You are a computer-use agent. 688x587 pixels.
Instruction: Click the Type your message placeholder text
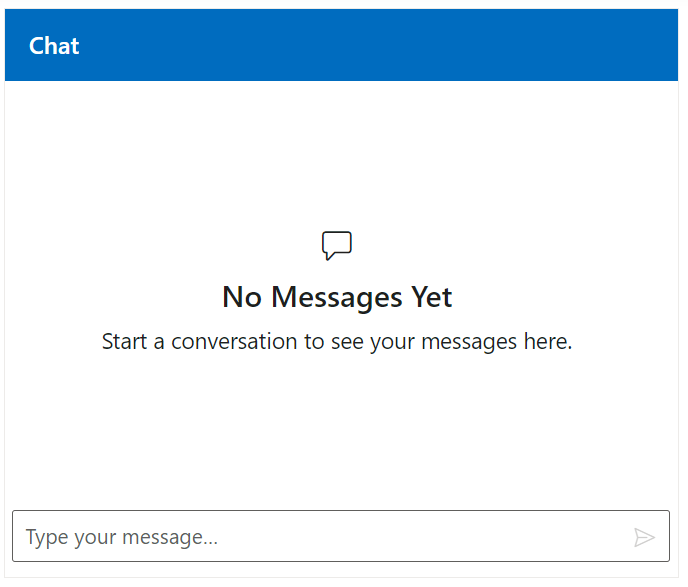pyautogui.click(x=122, y=537)
